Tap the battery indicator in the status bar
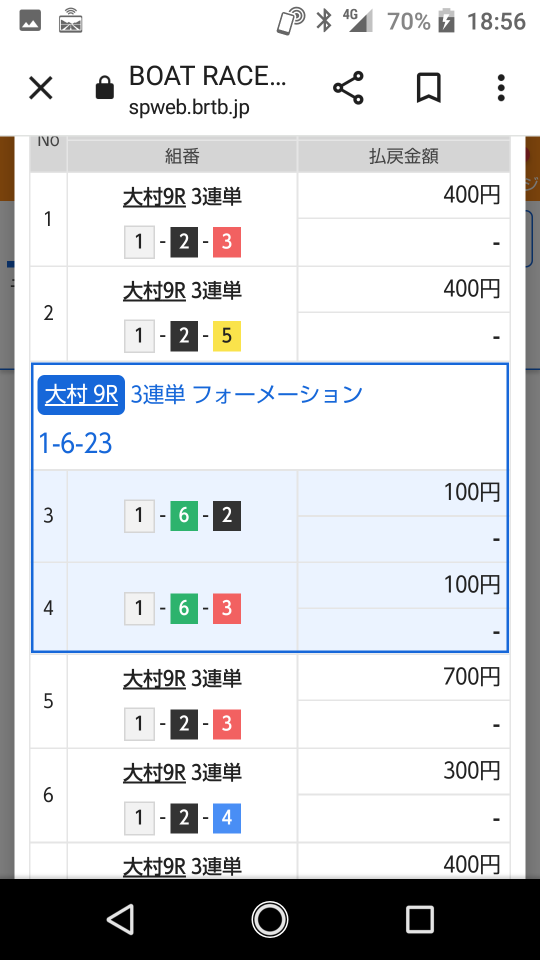This screenshot has width=540, height=960. pos(447,21)
